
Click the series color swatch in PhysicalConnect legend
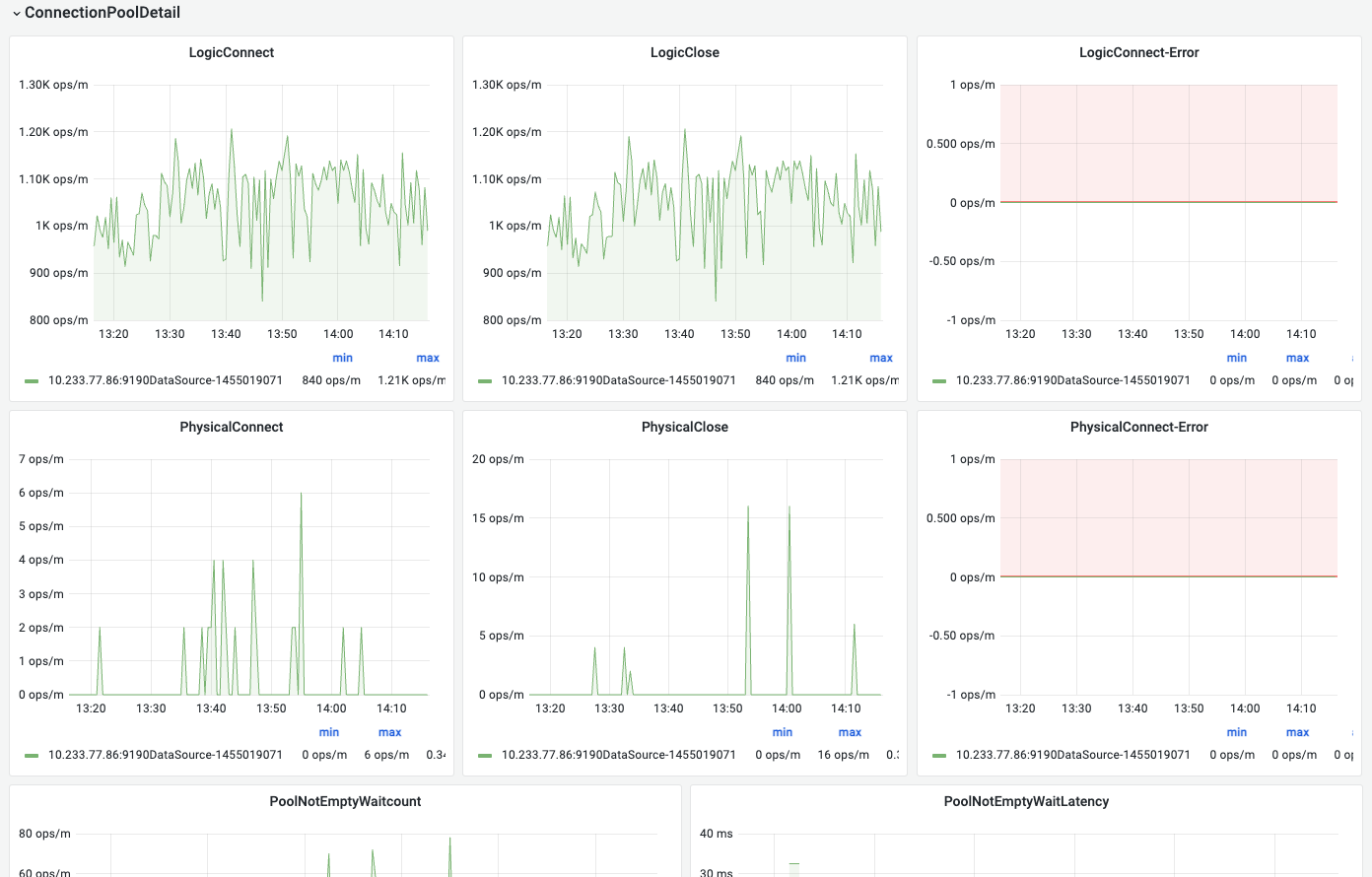click(32, 756)
